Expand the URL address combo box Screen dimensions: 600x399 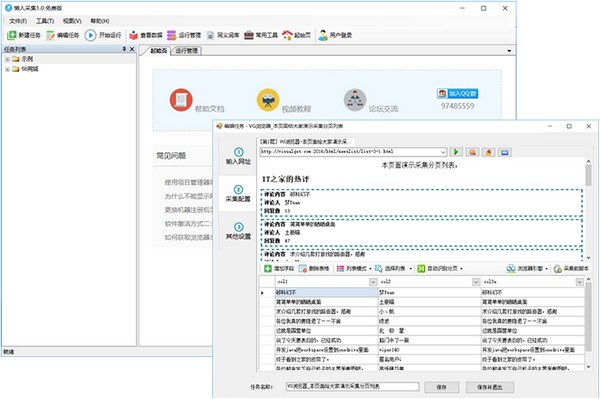[x=443, y=152]
